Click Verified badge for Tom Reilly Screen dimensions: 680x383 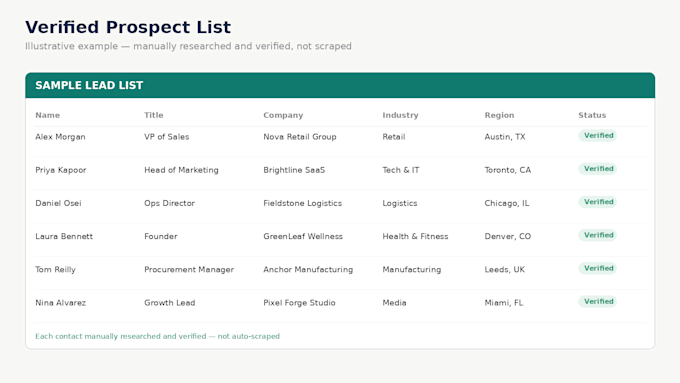[x=598, y=268]
